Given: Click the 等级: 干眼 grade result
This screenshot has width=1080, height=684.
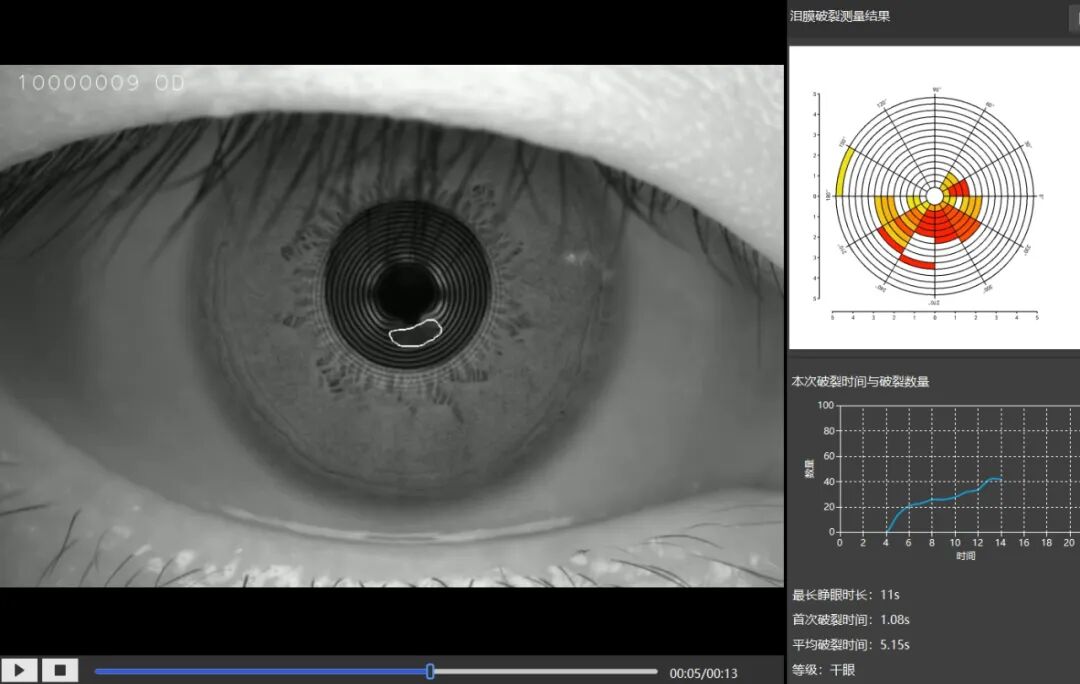Looking at the screenshot, I should (824, 670).
